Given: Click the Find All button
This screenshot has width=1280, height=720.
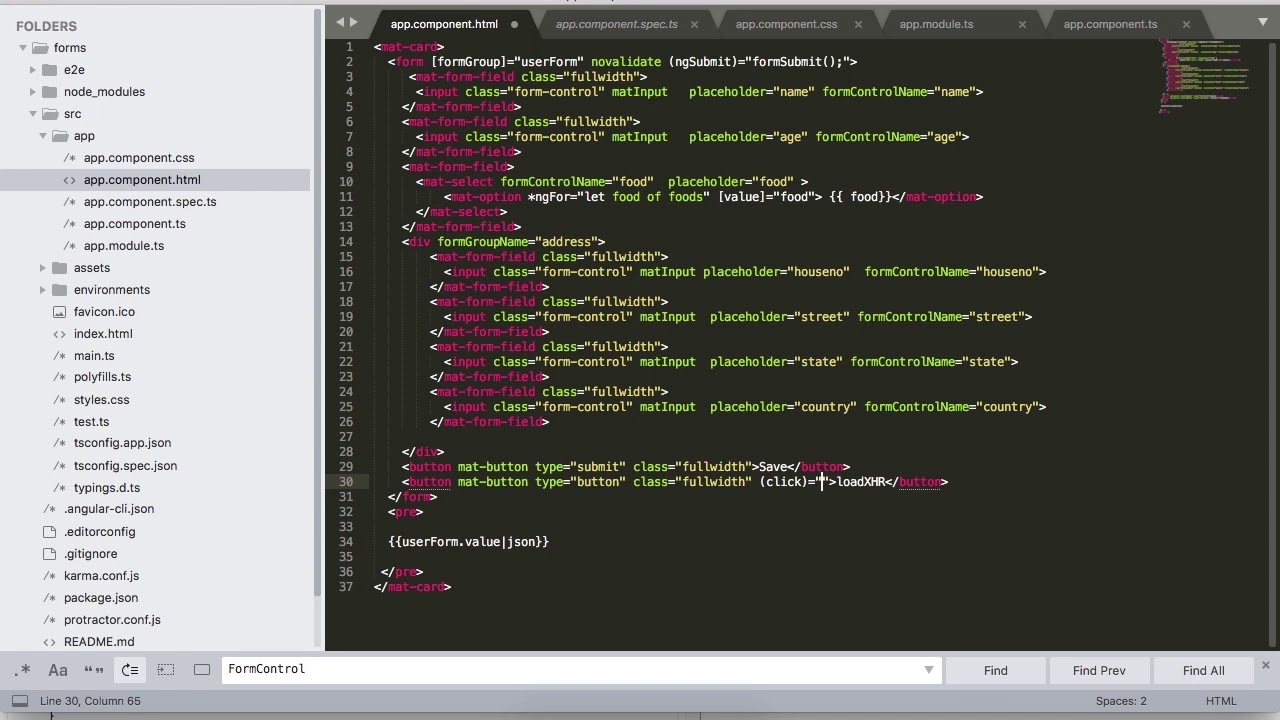Looking at the screenshot, I should pos(1203,670).
